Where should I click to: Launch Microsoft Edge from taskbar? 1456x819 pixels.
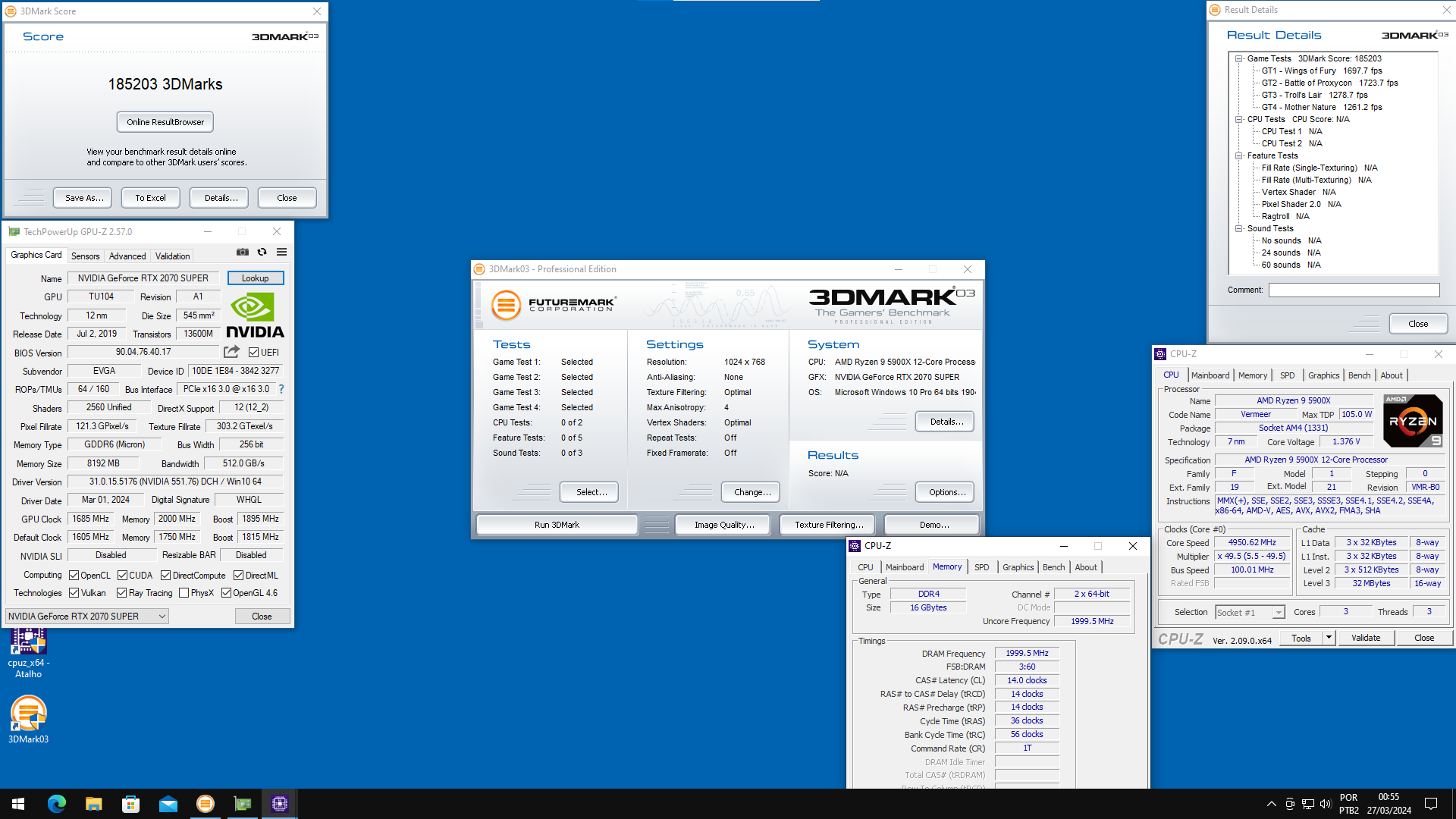click(57, 804)
